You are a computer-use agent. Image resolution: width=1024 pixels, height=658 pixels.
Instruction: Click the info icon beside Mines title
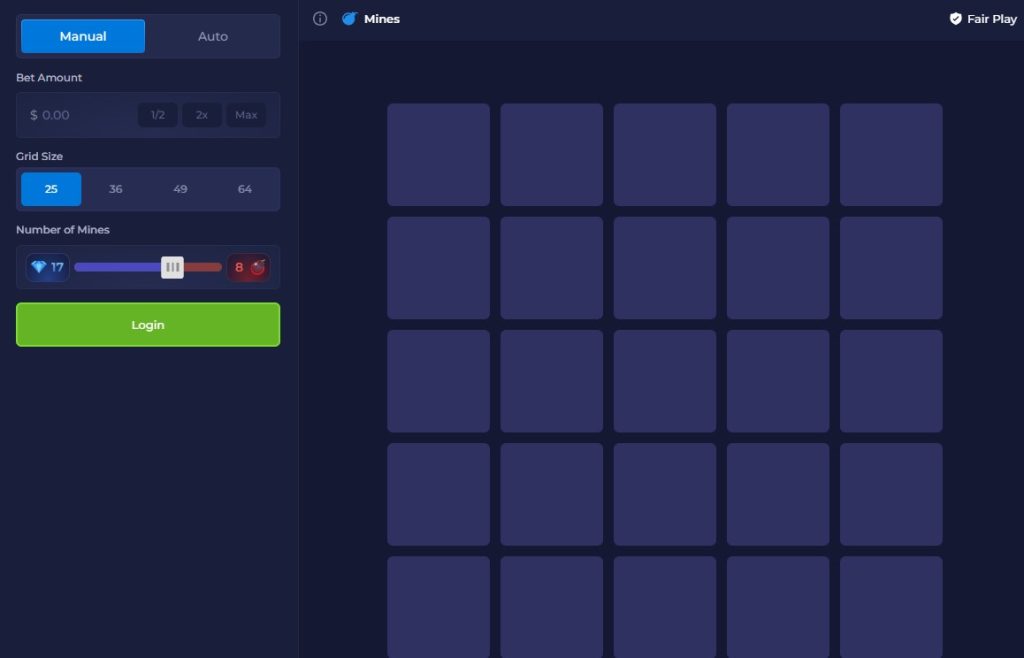click(320, 19)
